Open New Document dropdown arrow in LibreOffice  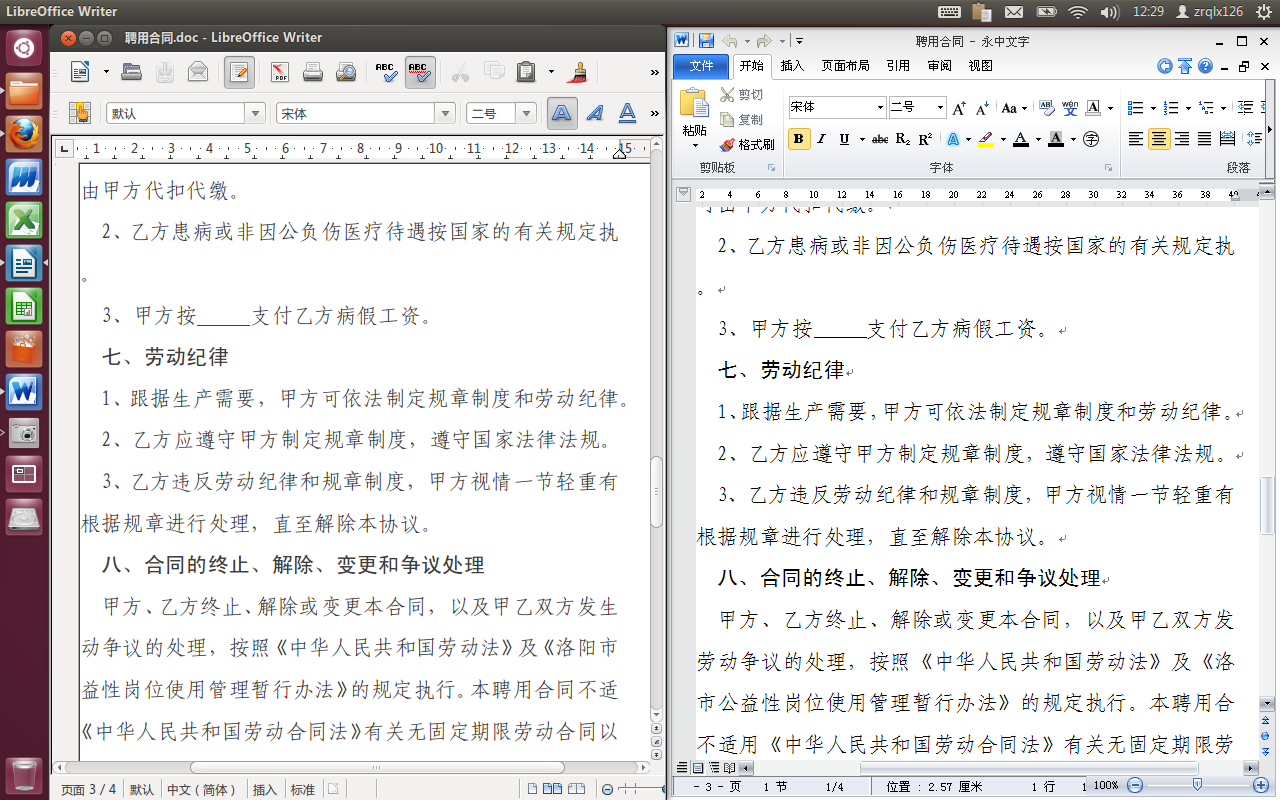click(x=105, y=71)
